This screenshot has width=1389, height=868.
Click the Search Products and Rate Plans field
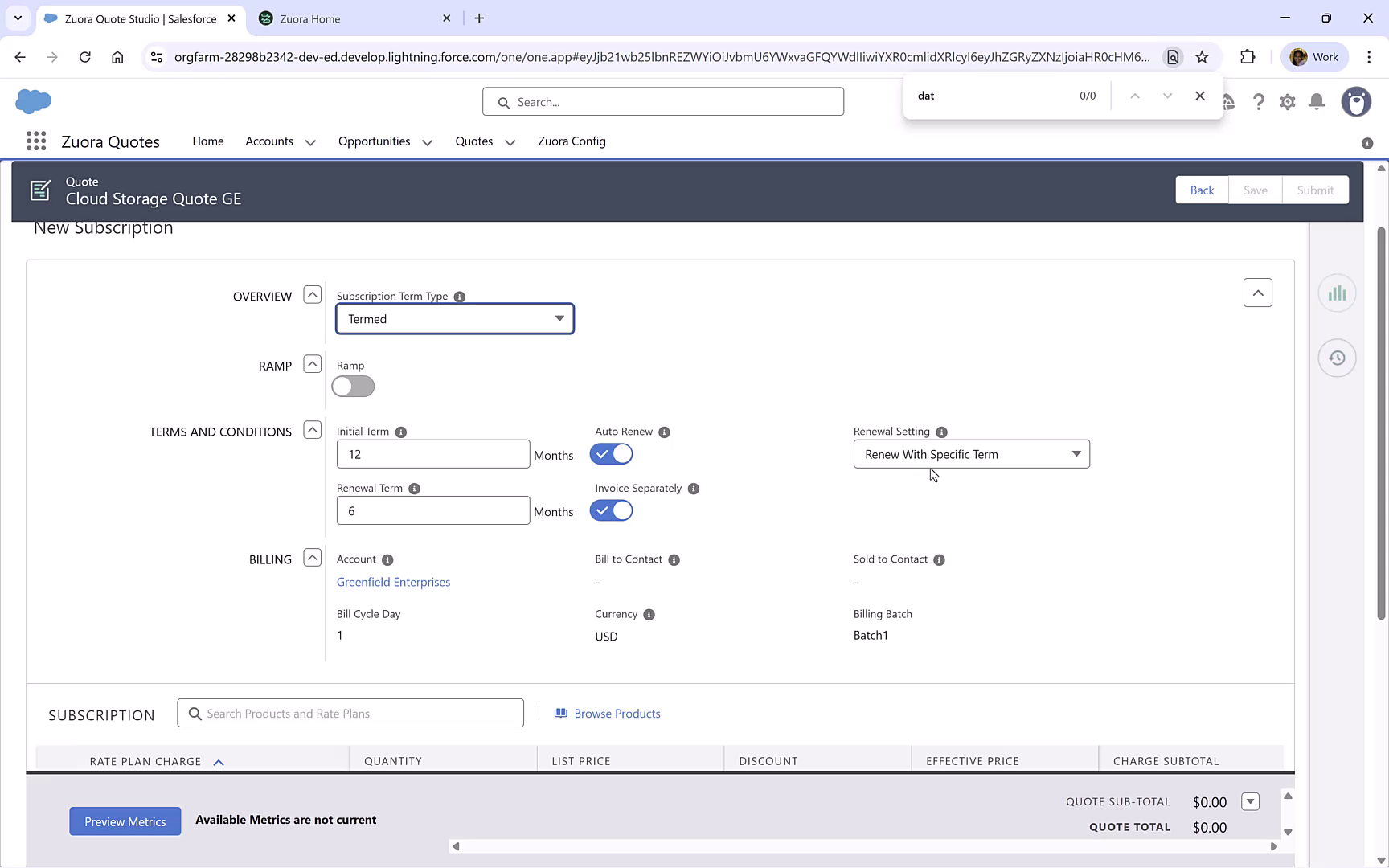coord(350,713)
